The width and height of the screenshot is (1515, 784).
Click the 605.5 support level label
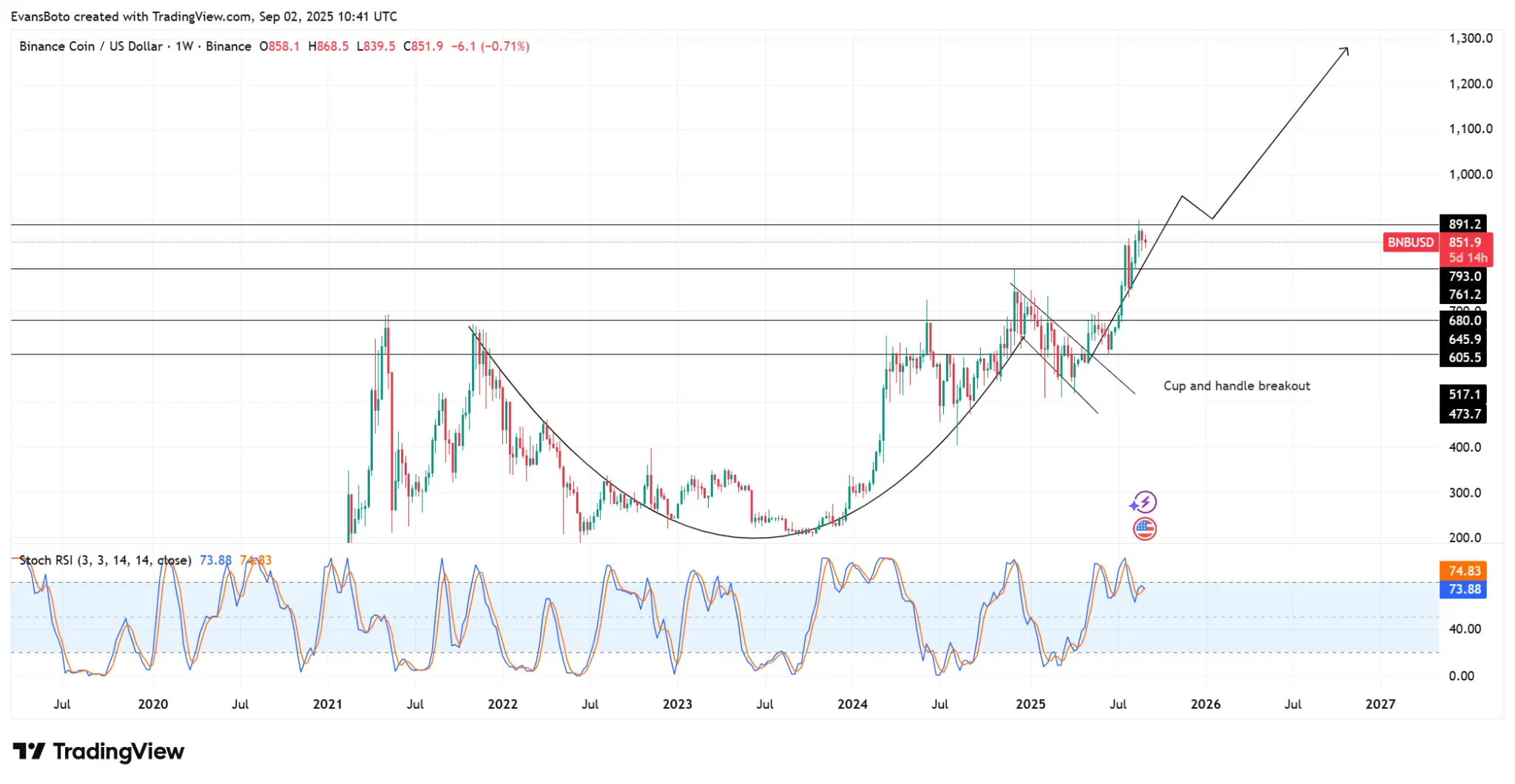[1465, 357]
